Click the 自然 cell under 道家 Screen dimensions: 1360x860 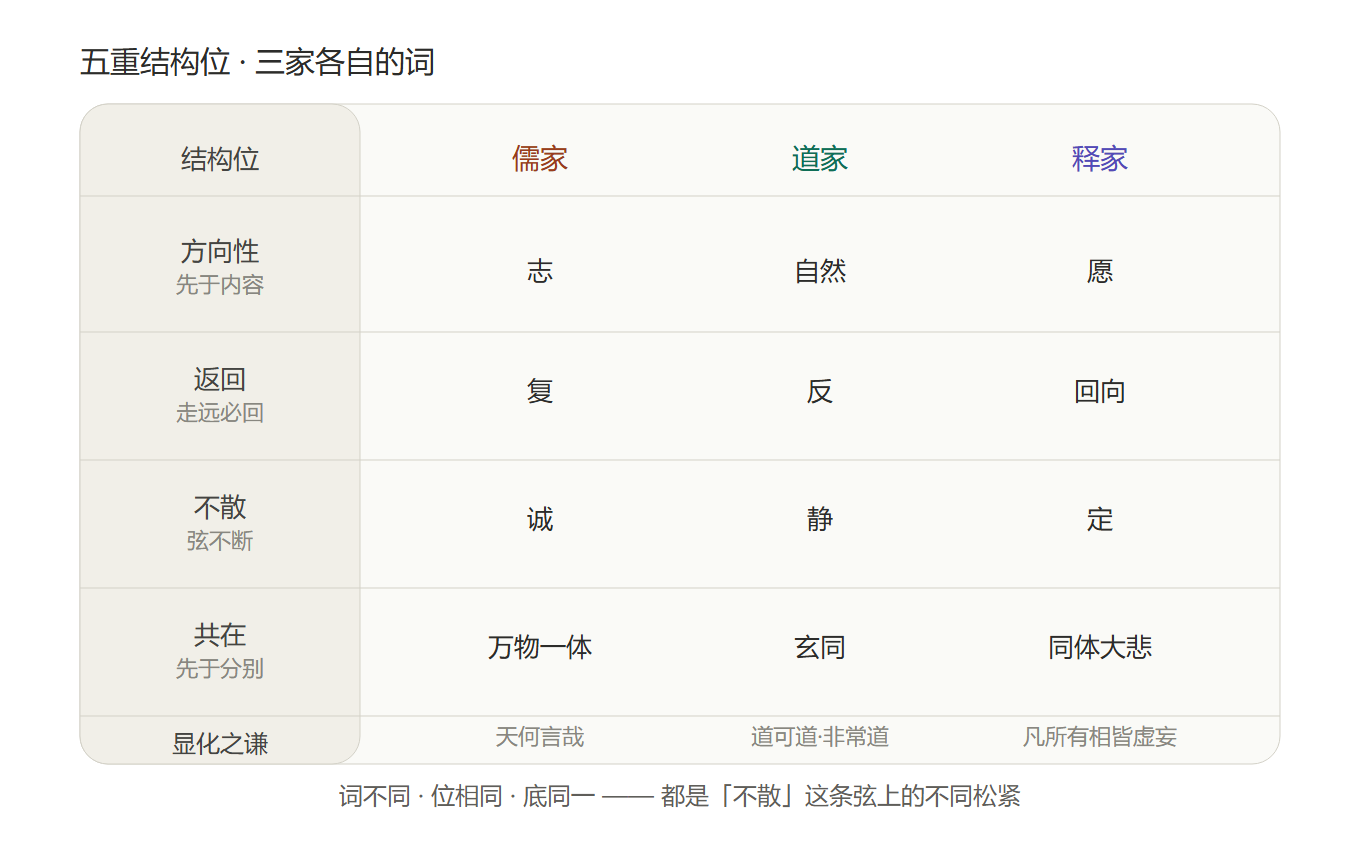pyautogui.click(x=820, y=271)
